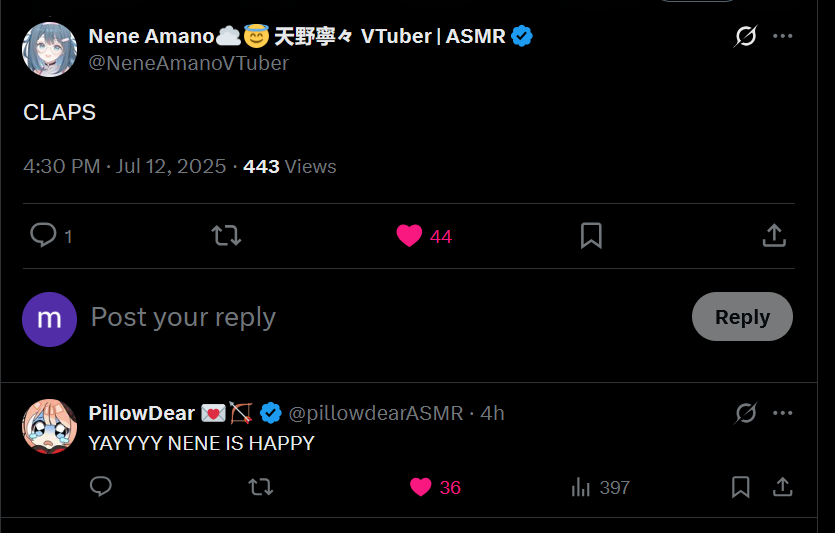This screenshot has height=533, width=835.
Task: Reply to PillowDear's comment
Action: [x=100, y=487]
